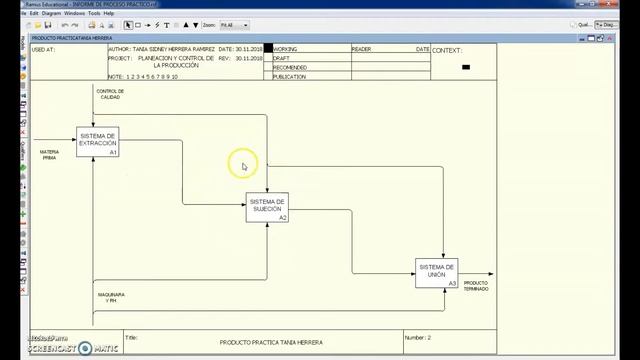Viewport: 640px width, 360px height.
Task: Click the CONTROL DE CALIDAD arrow label
Action: click(110, 94)
